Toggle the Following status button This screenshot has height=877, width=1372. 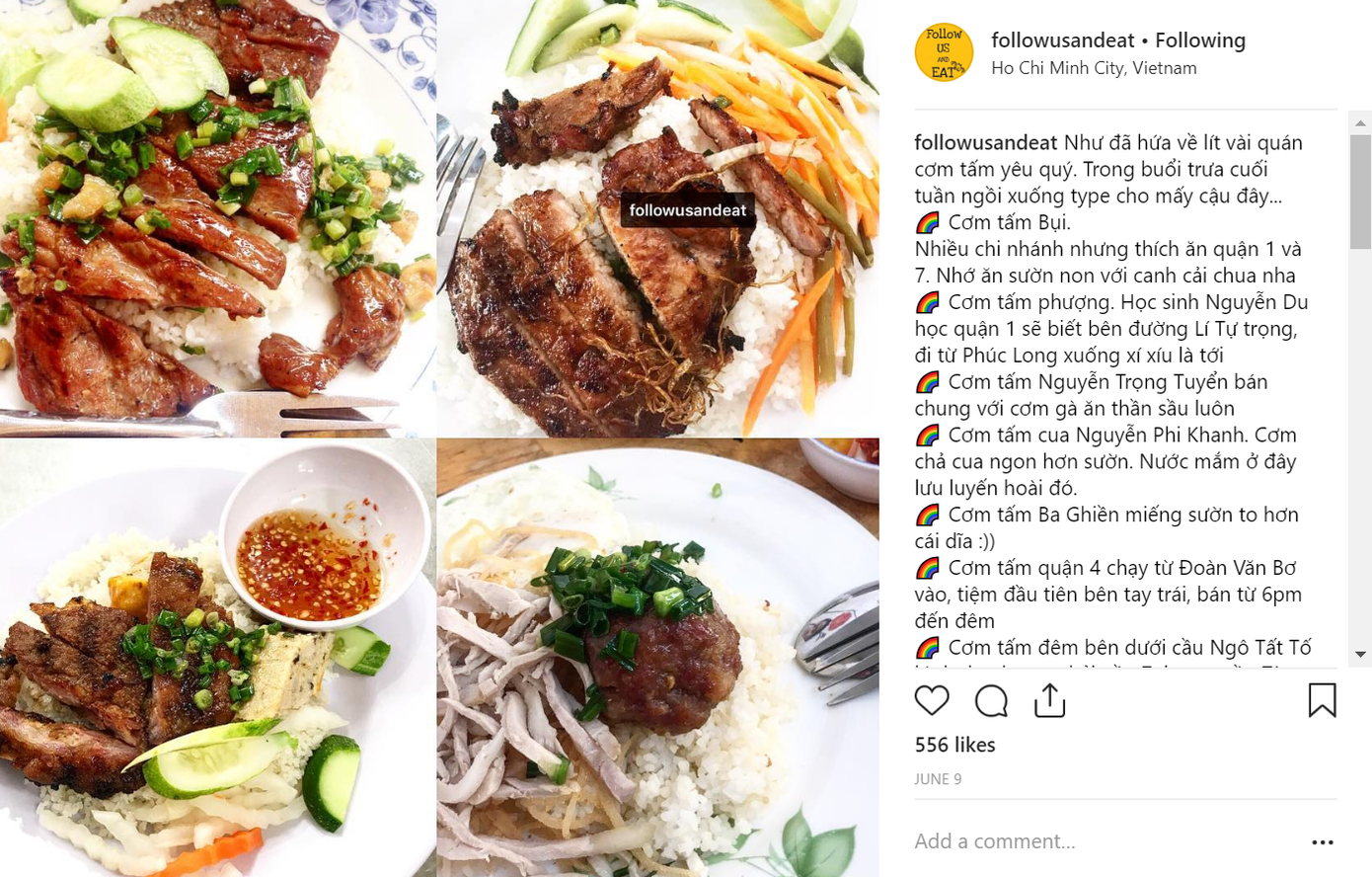(1200, 40)
